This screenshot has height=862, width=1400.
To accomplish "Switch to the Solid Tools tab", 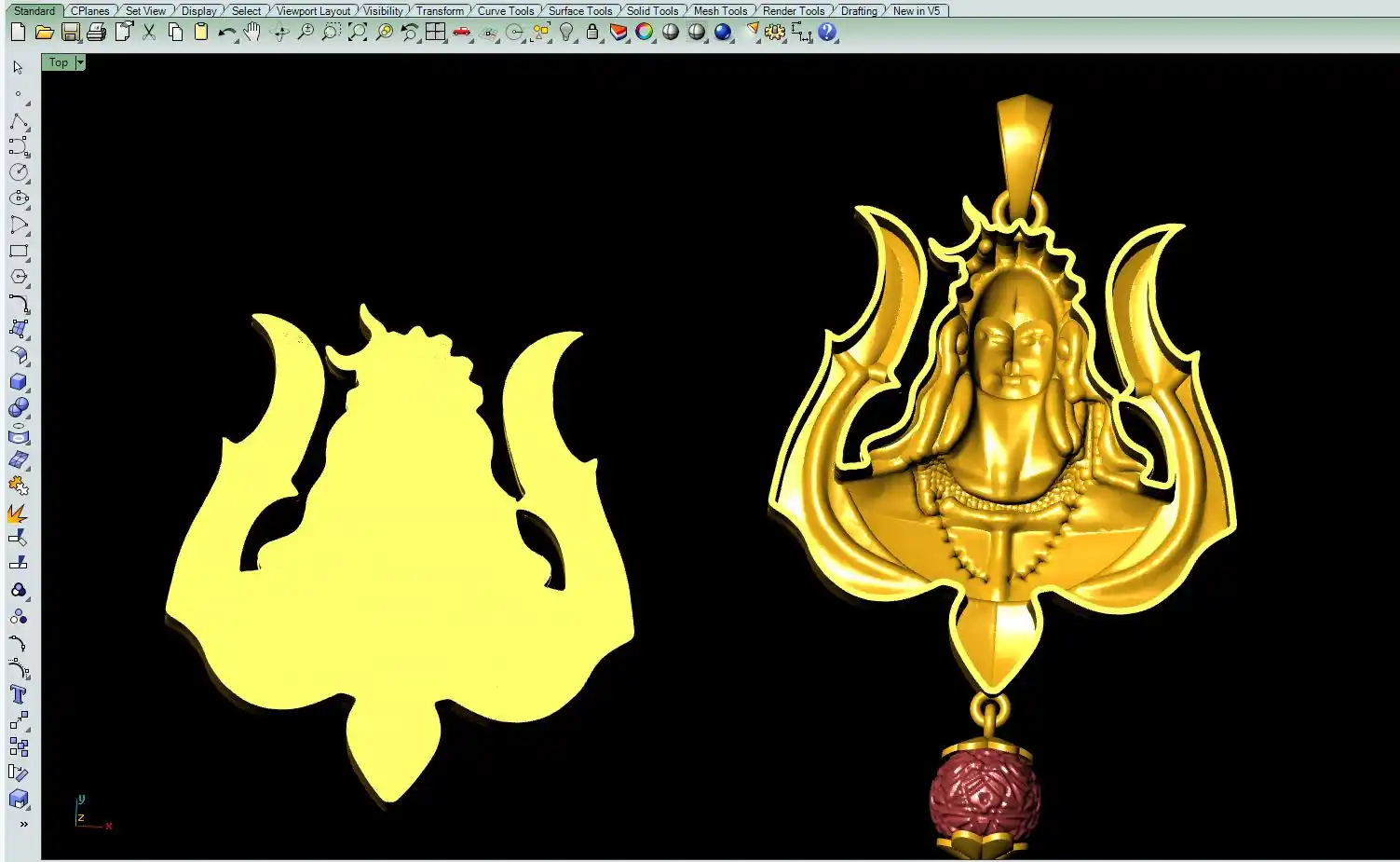I will point(652,11).
